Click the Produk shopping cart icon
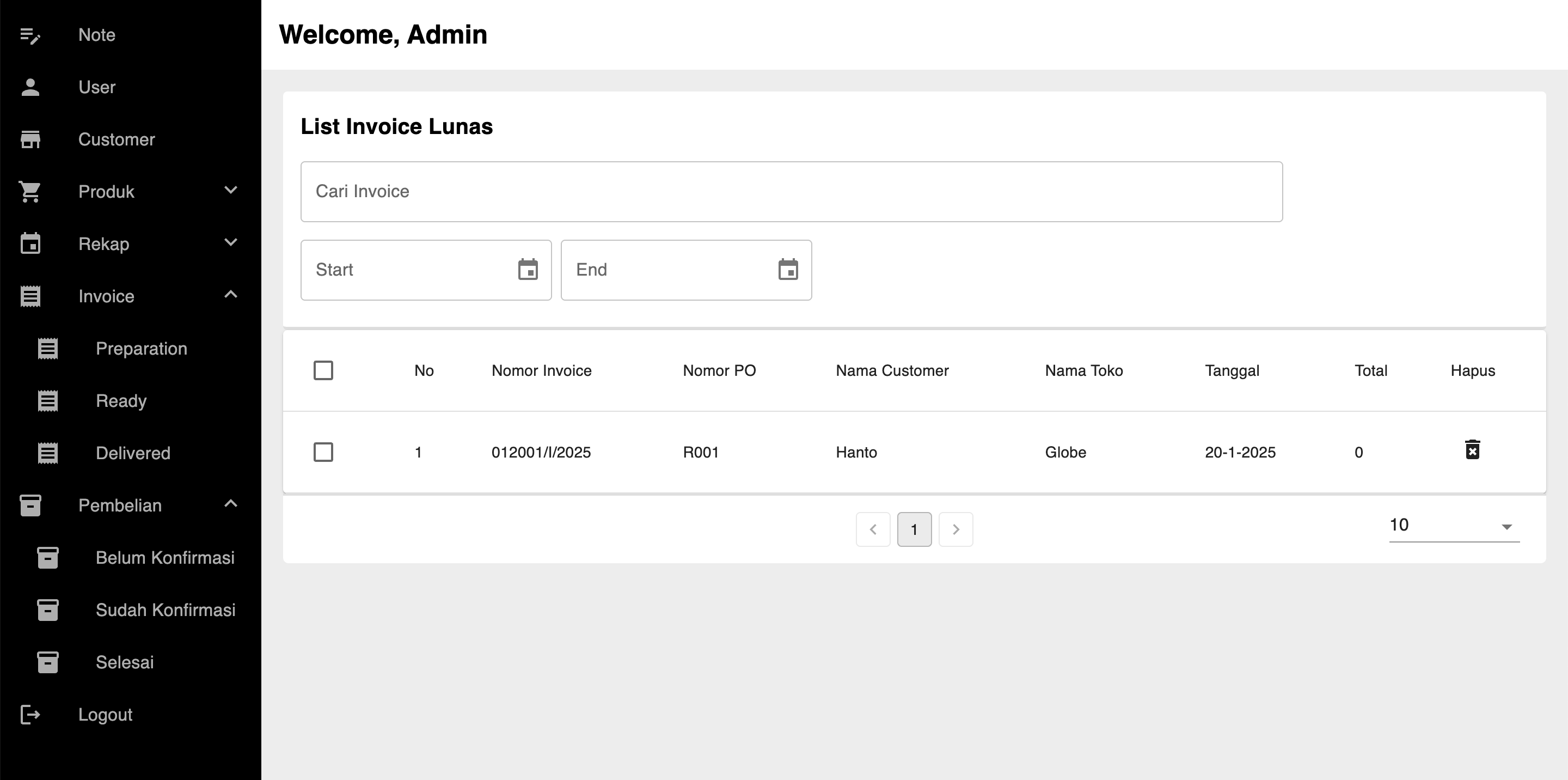 click(30, 192)
